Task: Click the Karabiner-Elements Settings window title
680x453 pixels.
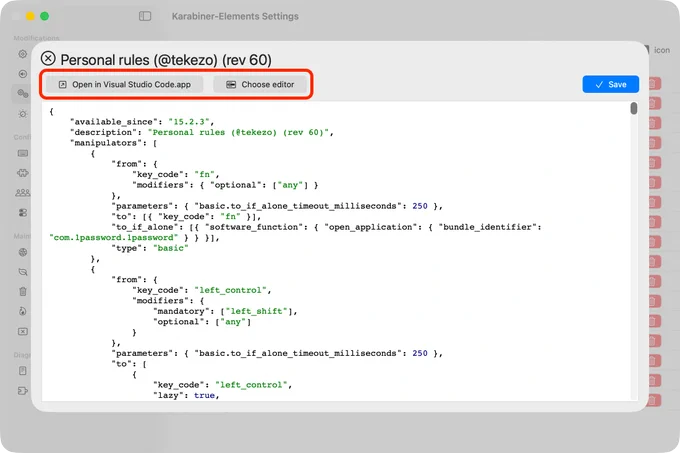Action: 235,16
